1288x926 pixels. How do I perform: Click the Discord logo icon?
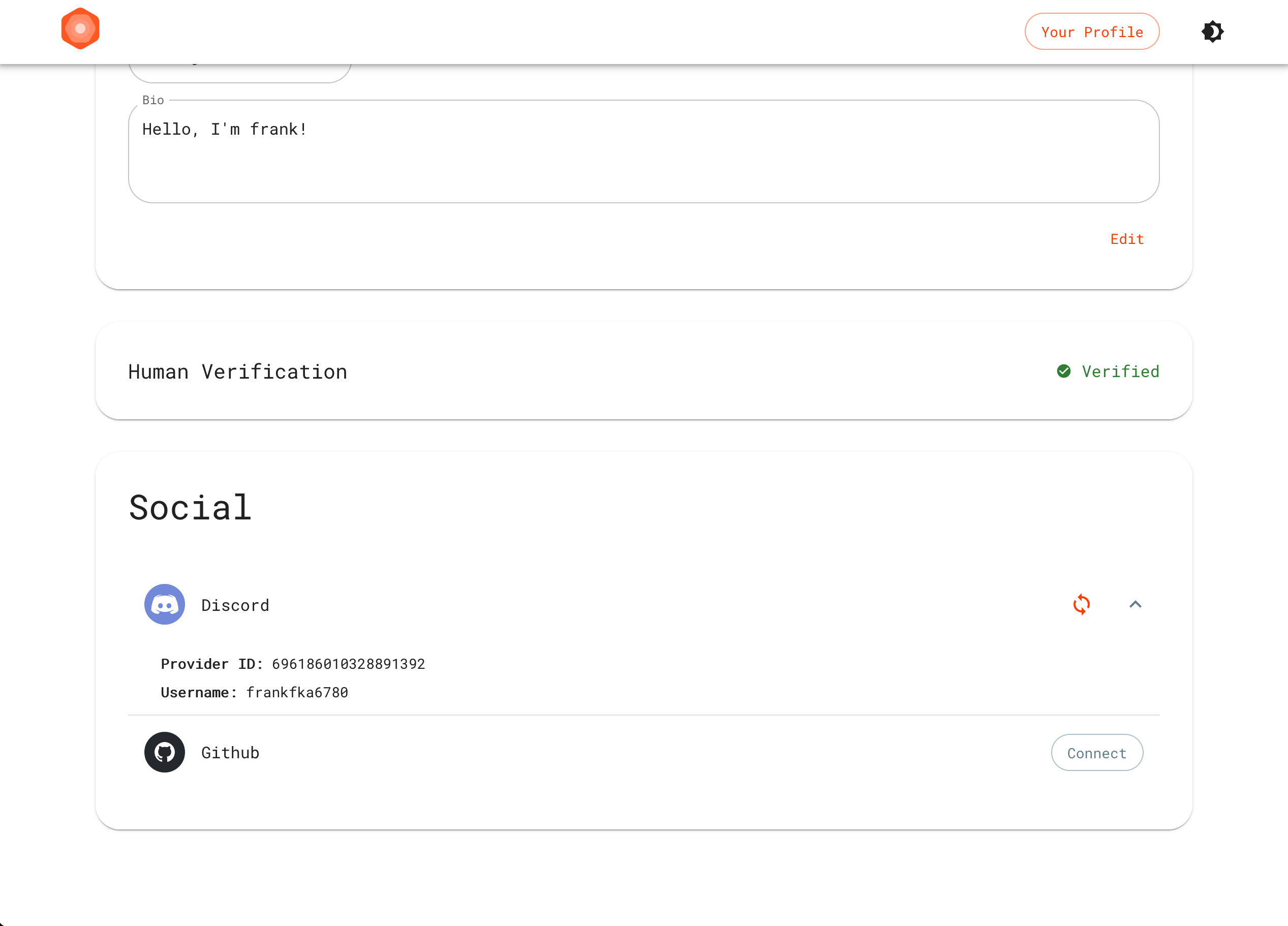coord(165,605)
